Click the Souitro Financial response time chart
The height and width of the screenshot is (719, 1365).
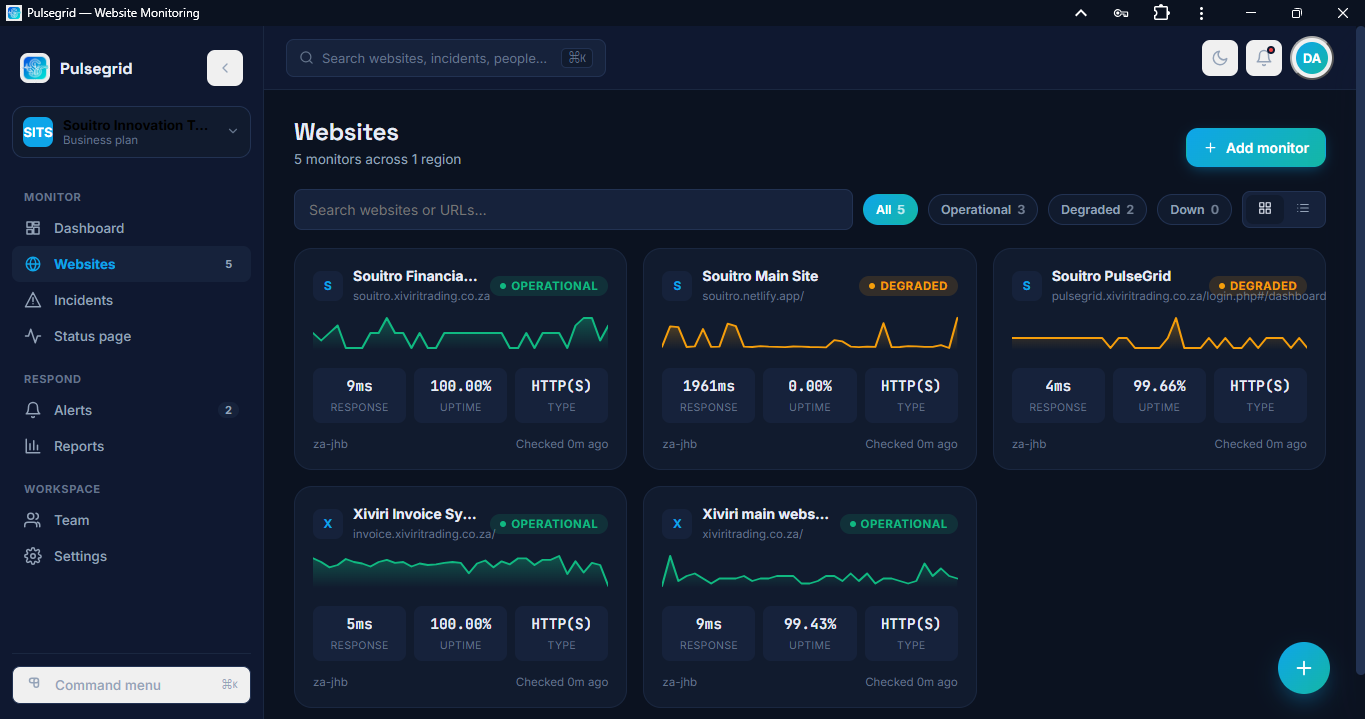pos(460,333)
